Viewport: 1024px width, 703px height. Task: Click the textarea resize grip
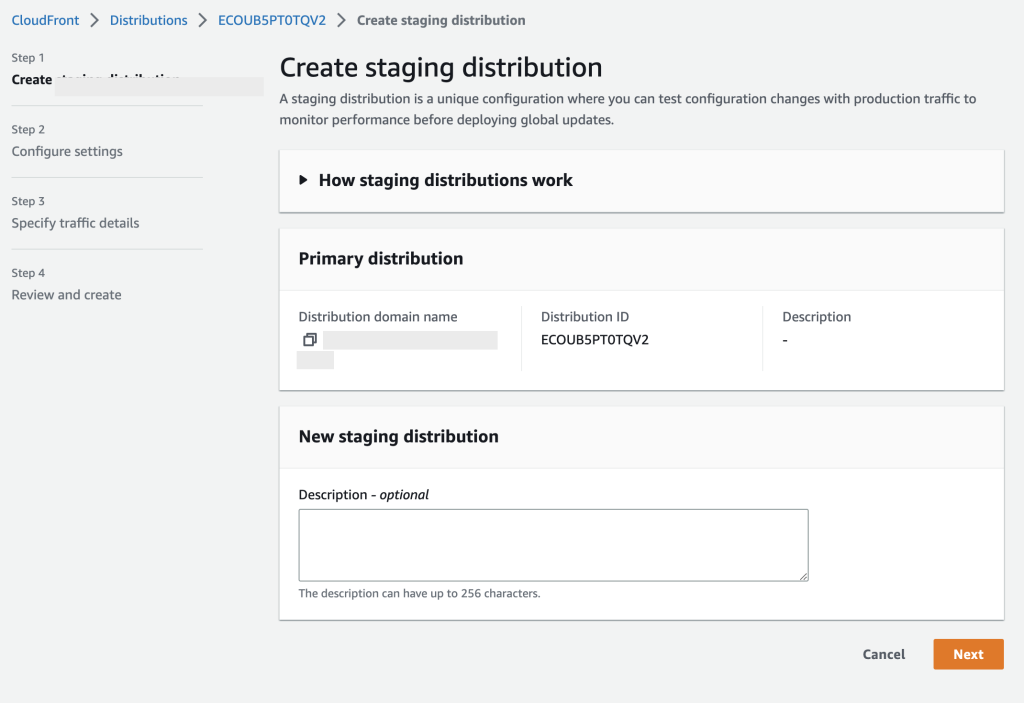click(x=804, y=574)
